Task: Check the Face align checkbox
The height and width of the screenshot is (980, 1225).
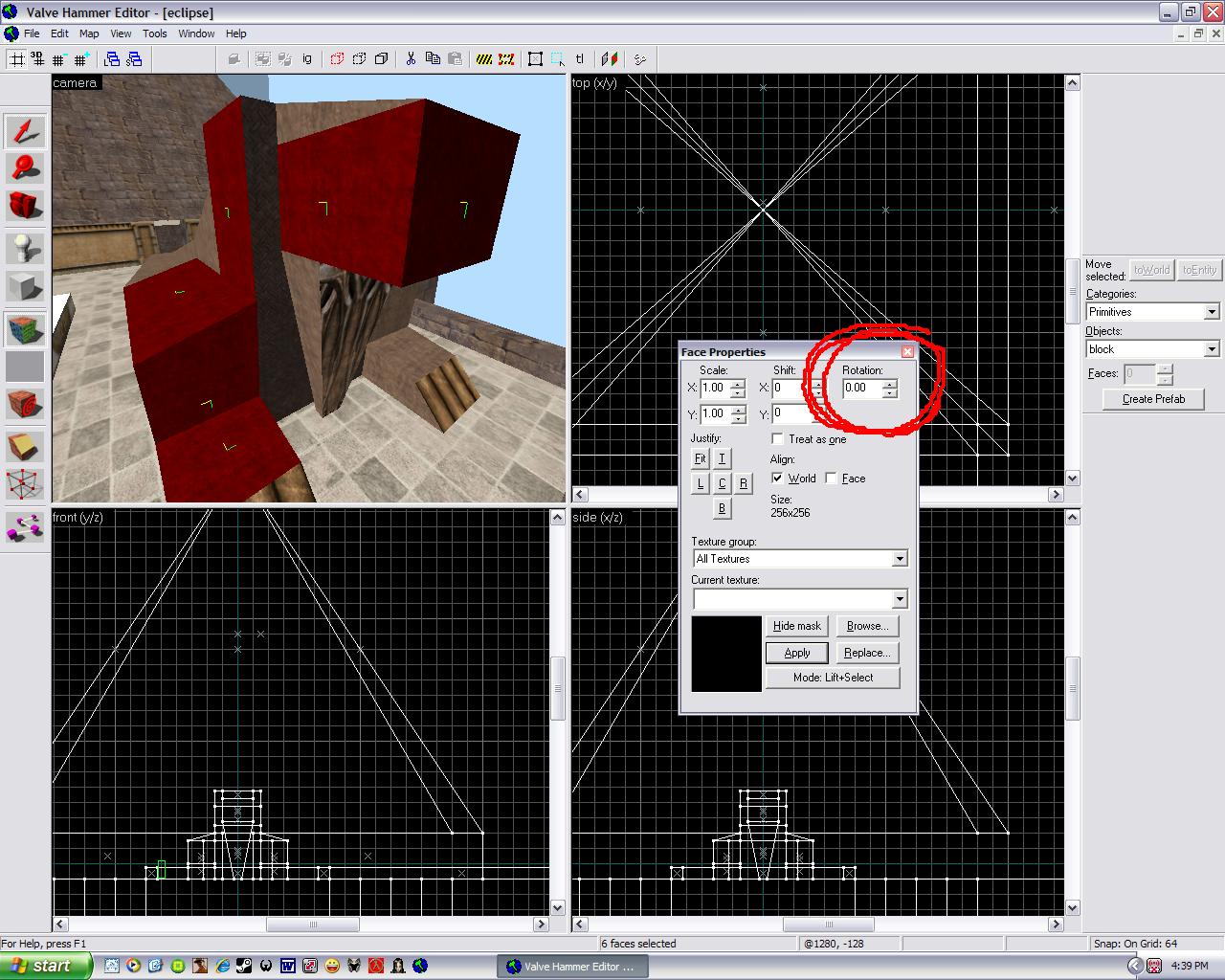Action: 832,479
